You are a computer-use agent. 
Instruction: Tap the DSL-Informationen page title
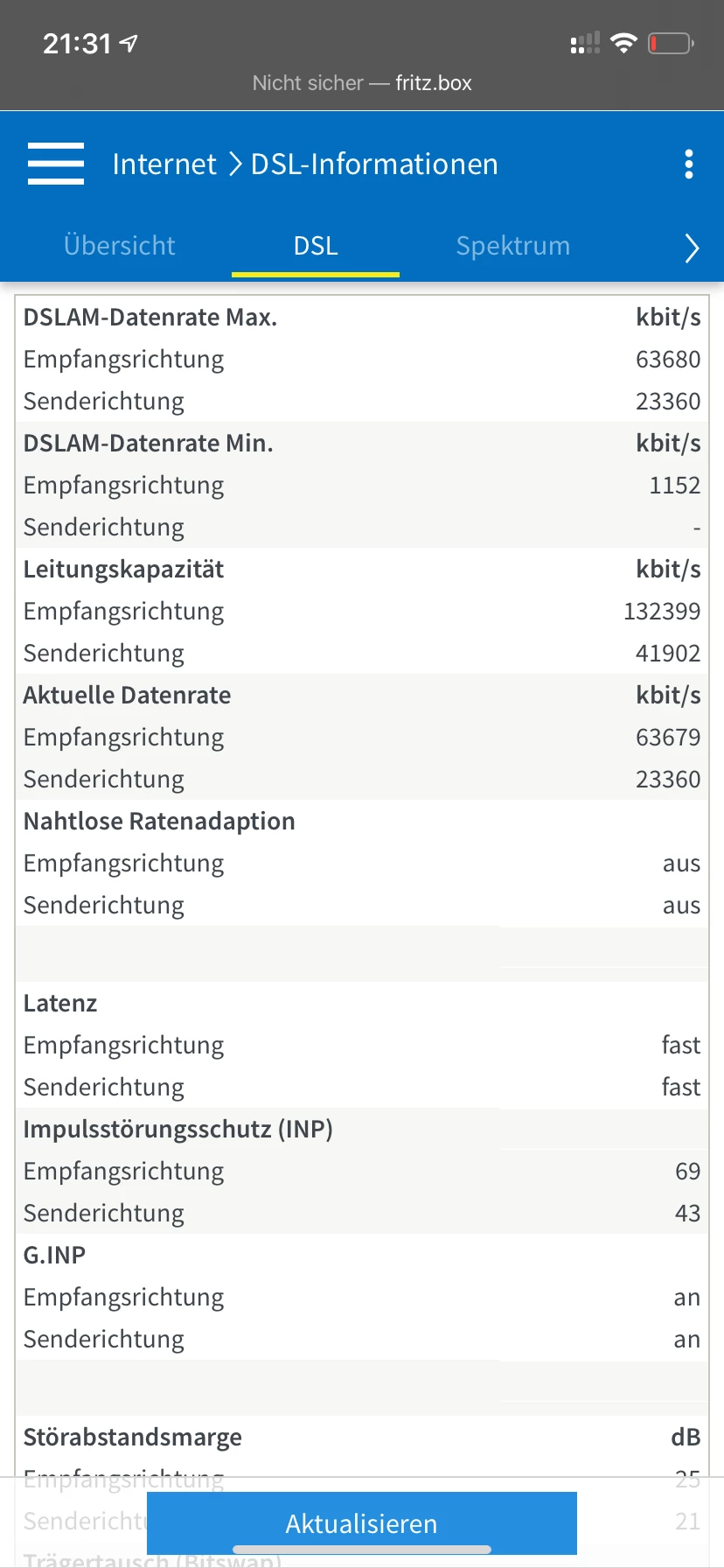point(374,164)
